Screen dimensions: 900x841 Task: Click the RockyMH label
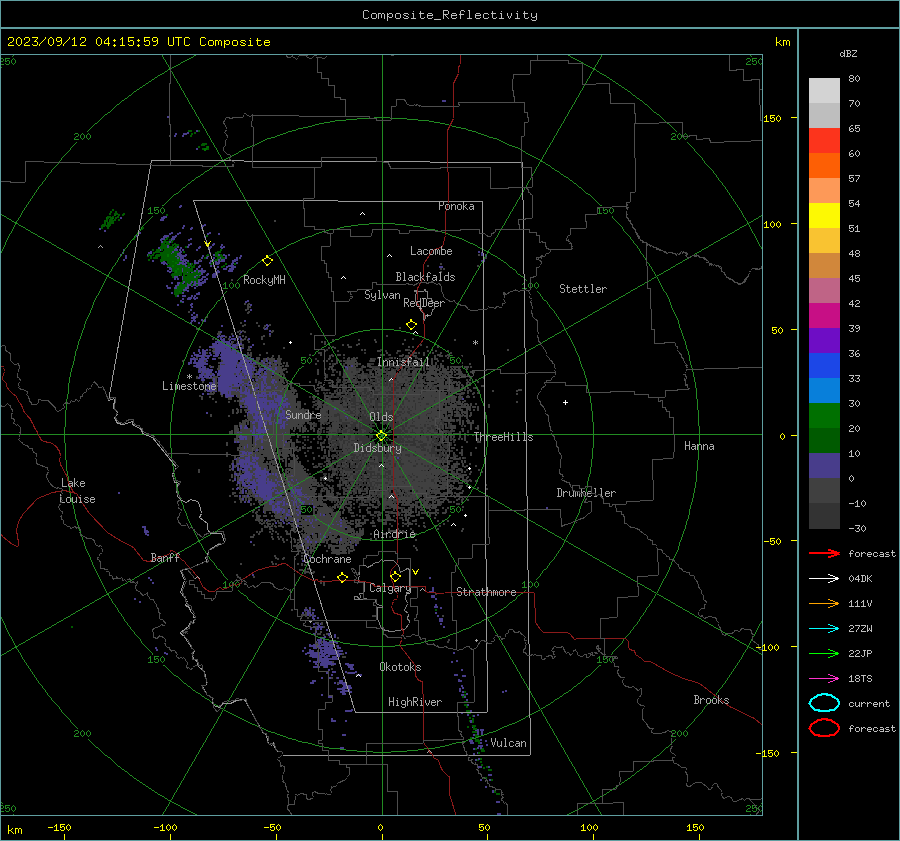click(264, 280)
